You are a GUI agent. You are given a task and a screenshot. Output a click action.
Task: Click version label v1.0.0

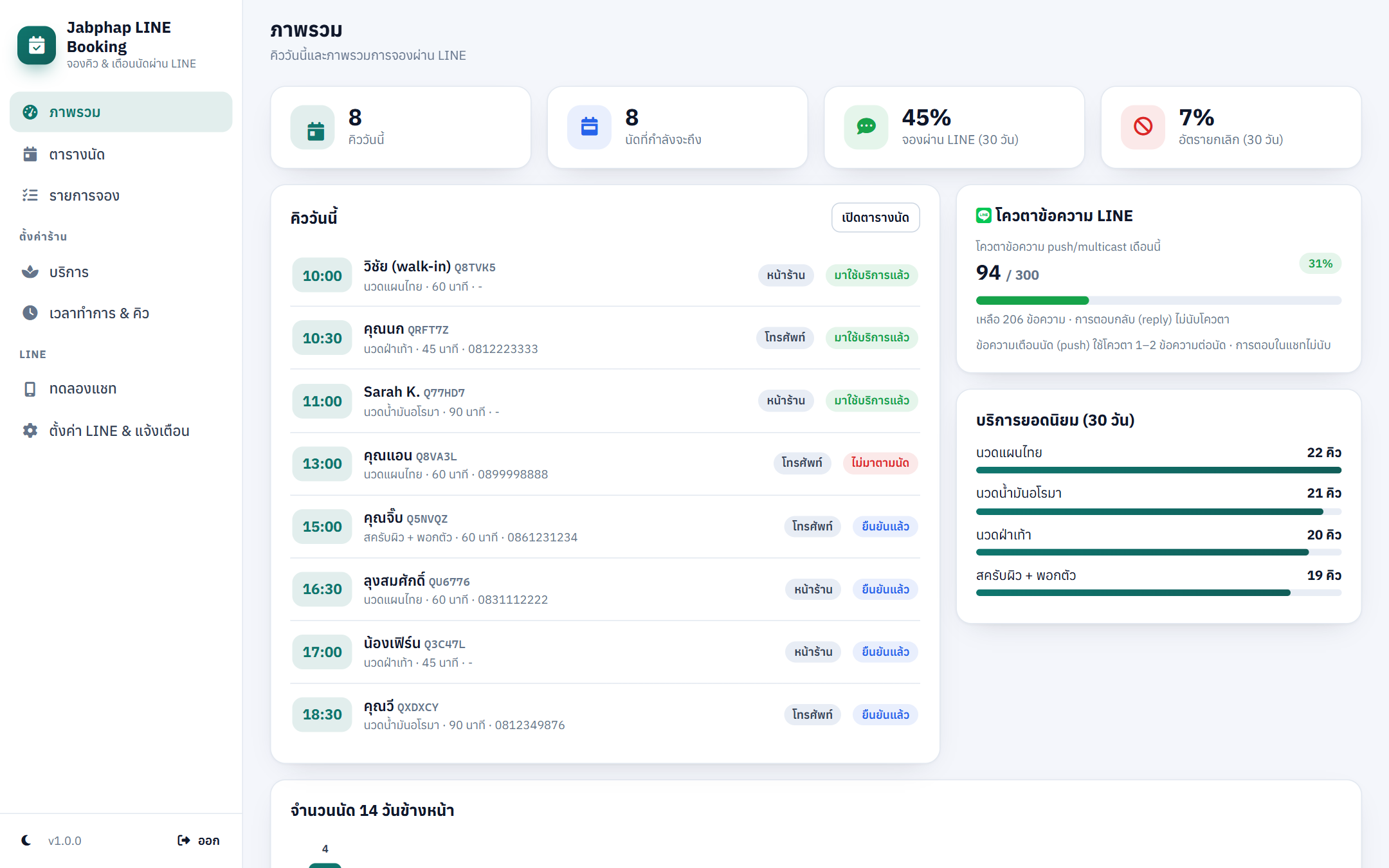pyautogui.click(x=65, y=840)
